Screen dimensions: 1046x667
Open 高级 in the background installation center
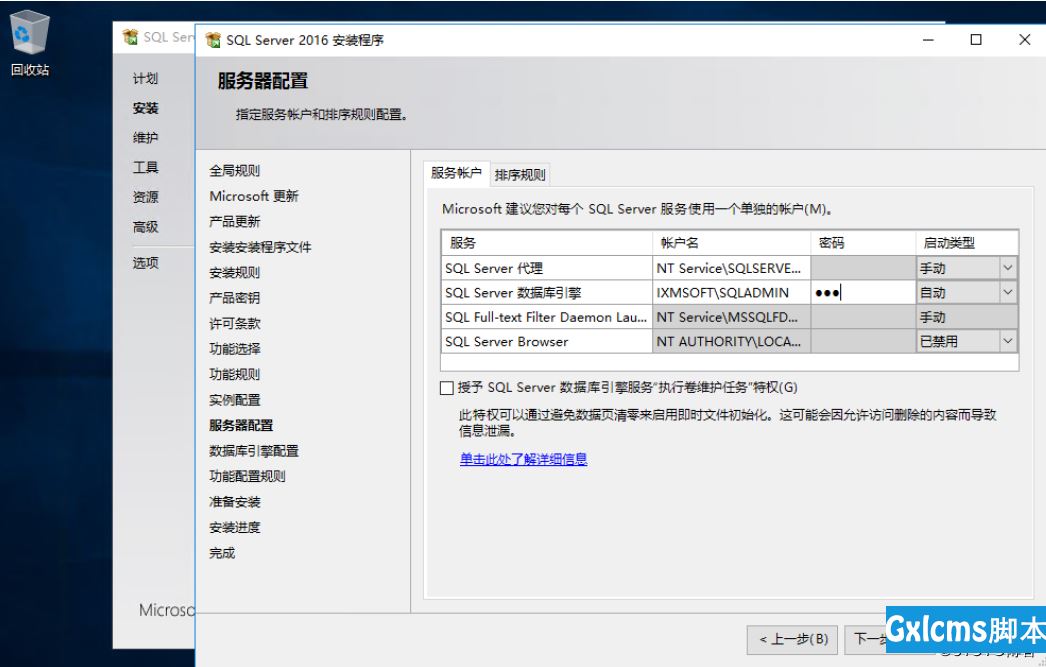[145, 227]
